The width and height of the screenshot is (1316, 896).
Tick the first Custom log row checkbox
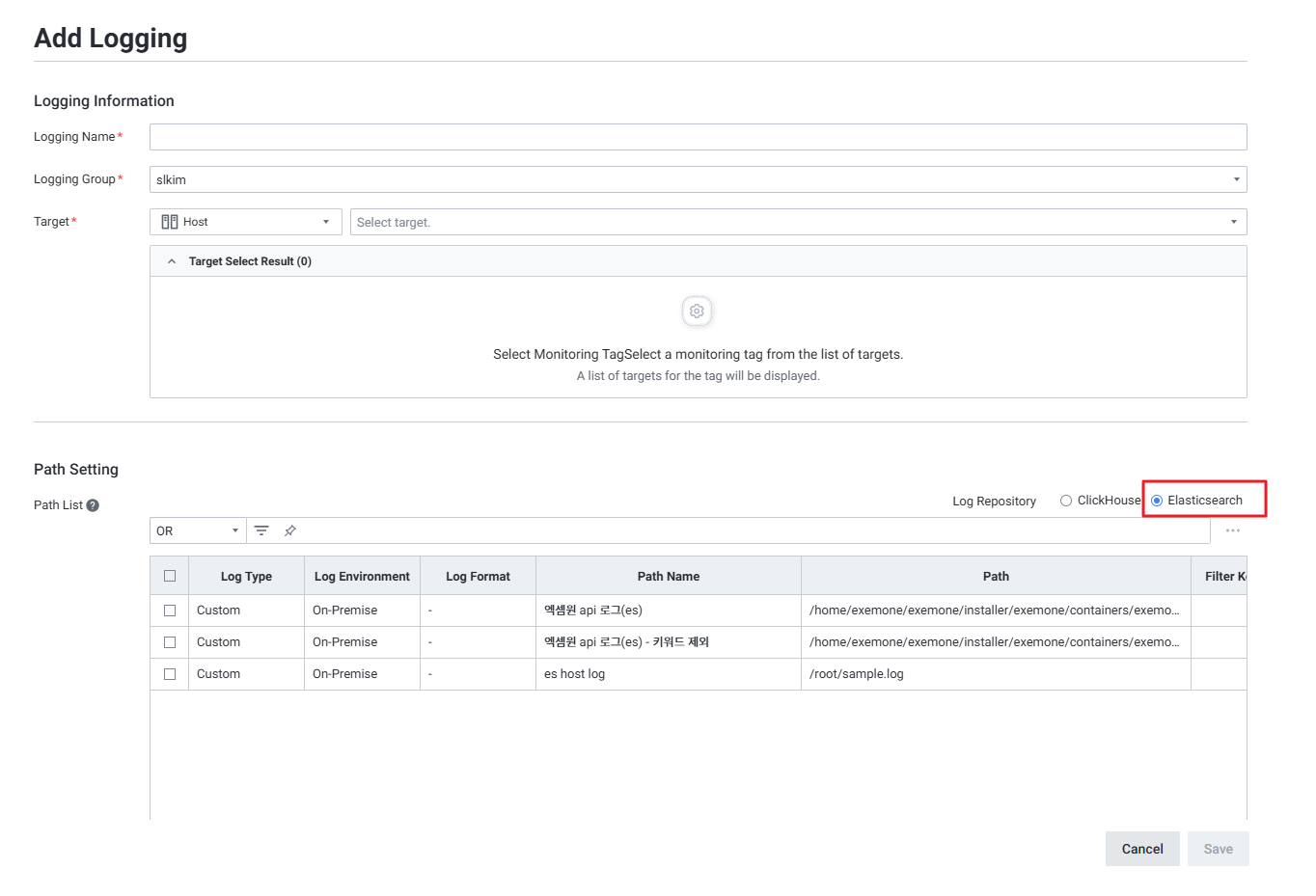coord(170,611)
